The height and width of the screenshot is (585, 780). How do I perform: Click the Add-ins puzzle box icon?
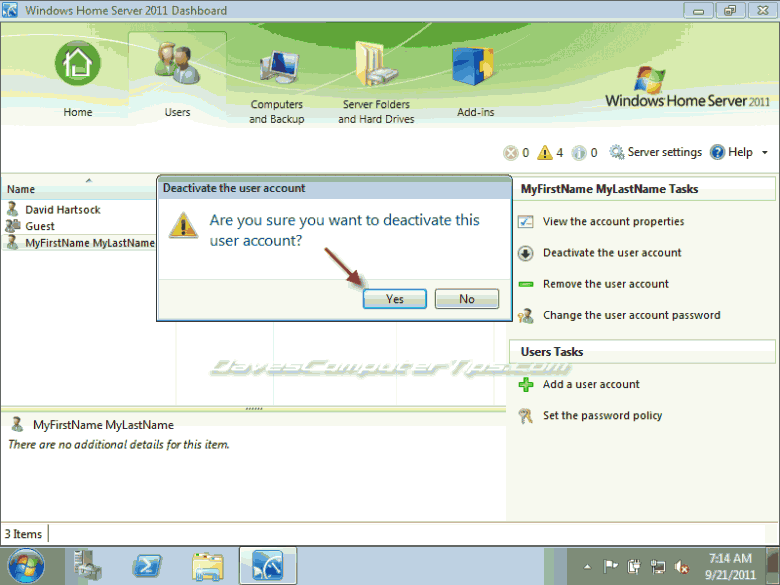[473, 65]
